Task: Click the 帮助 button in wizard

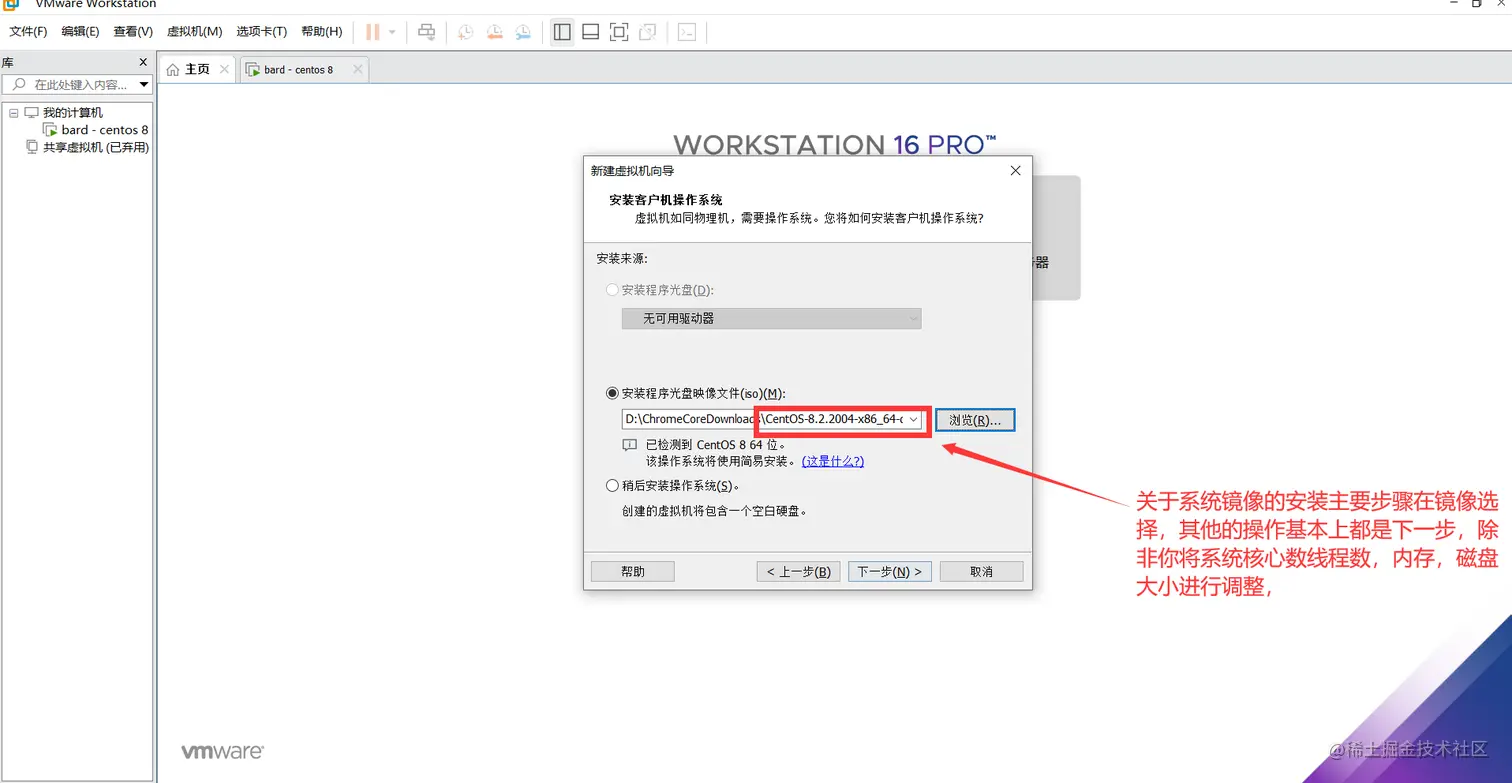Action: click(633, 571)
